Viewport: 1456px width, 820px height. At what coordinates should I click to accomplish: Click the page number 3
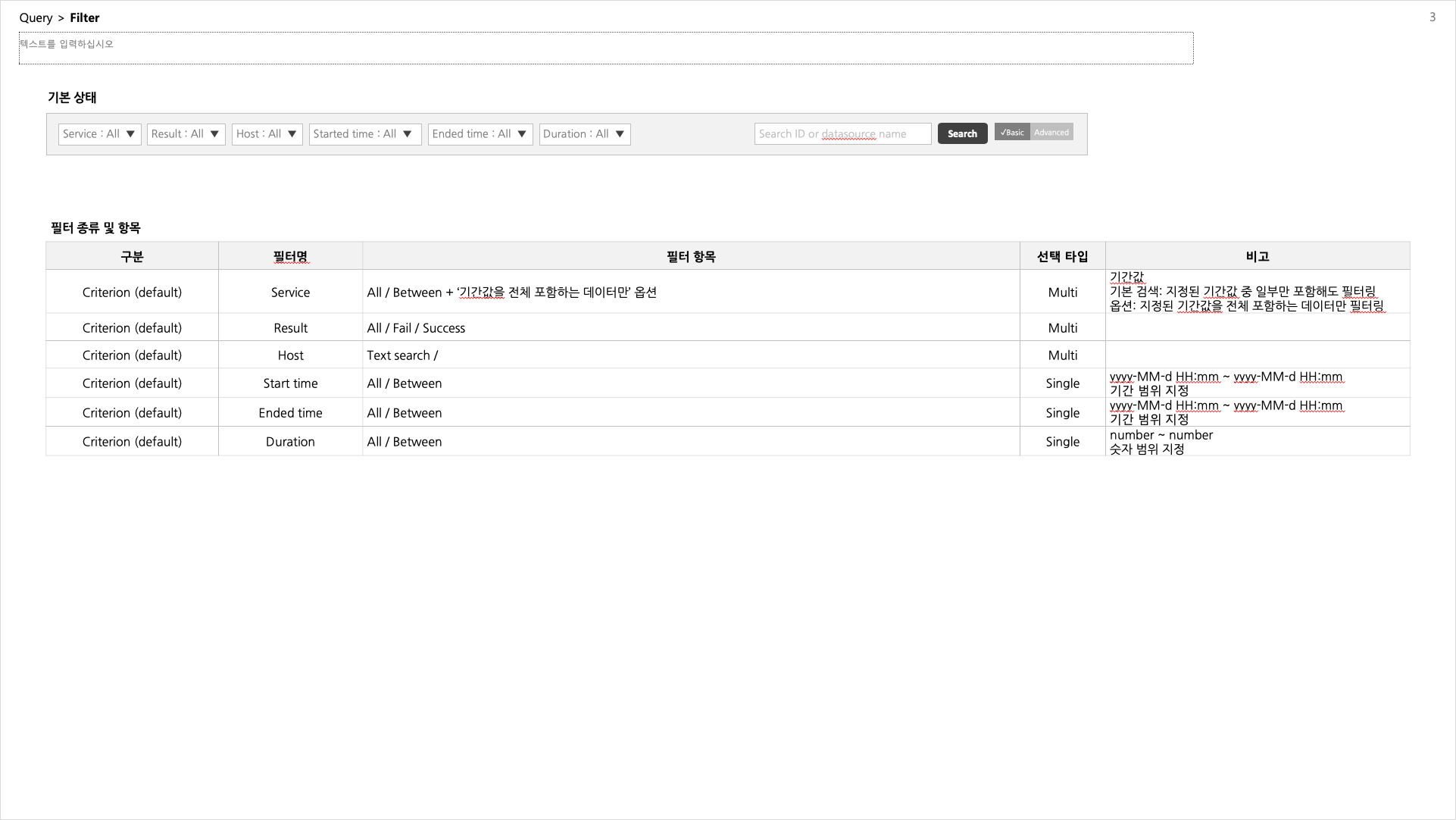(1432, 17)
